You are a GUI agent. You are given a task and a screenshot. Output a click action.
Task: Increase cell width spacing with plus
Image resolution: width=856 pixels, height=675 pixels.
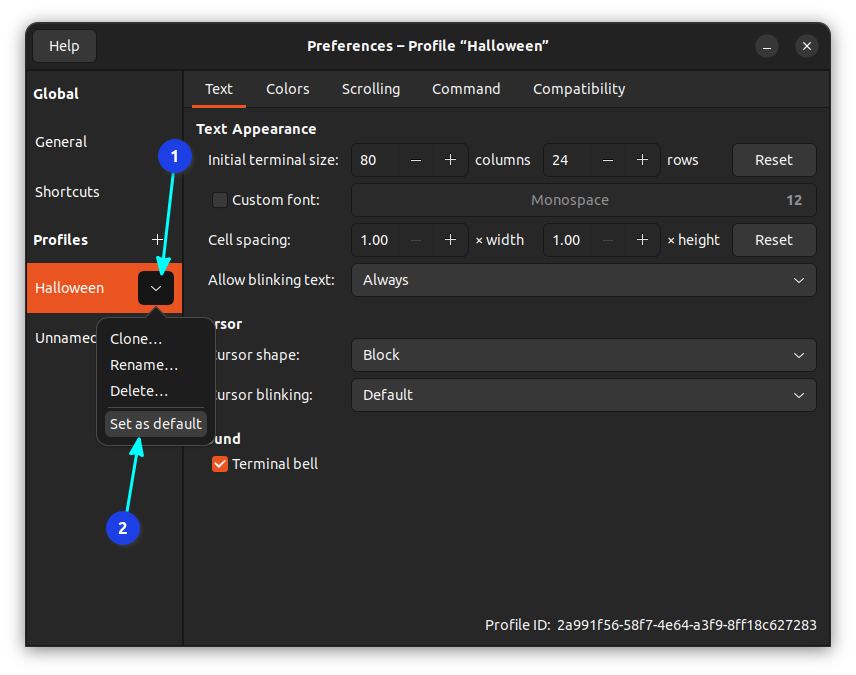pos(450,240)
